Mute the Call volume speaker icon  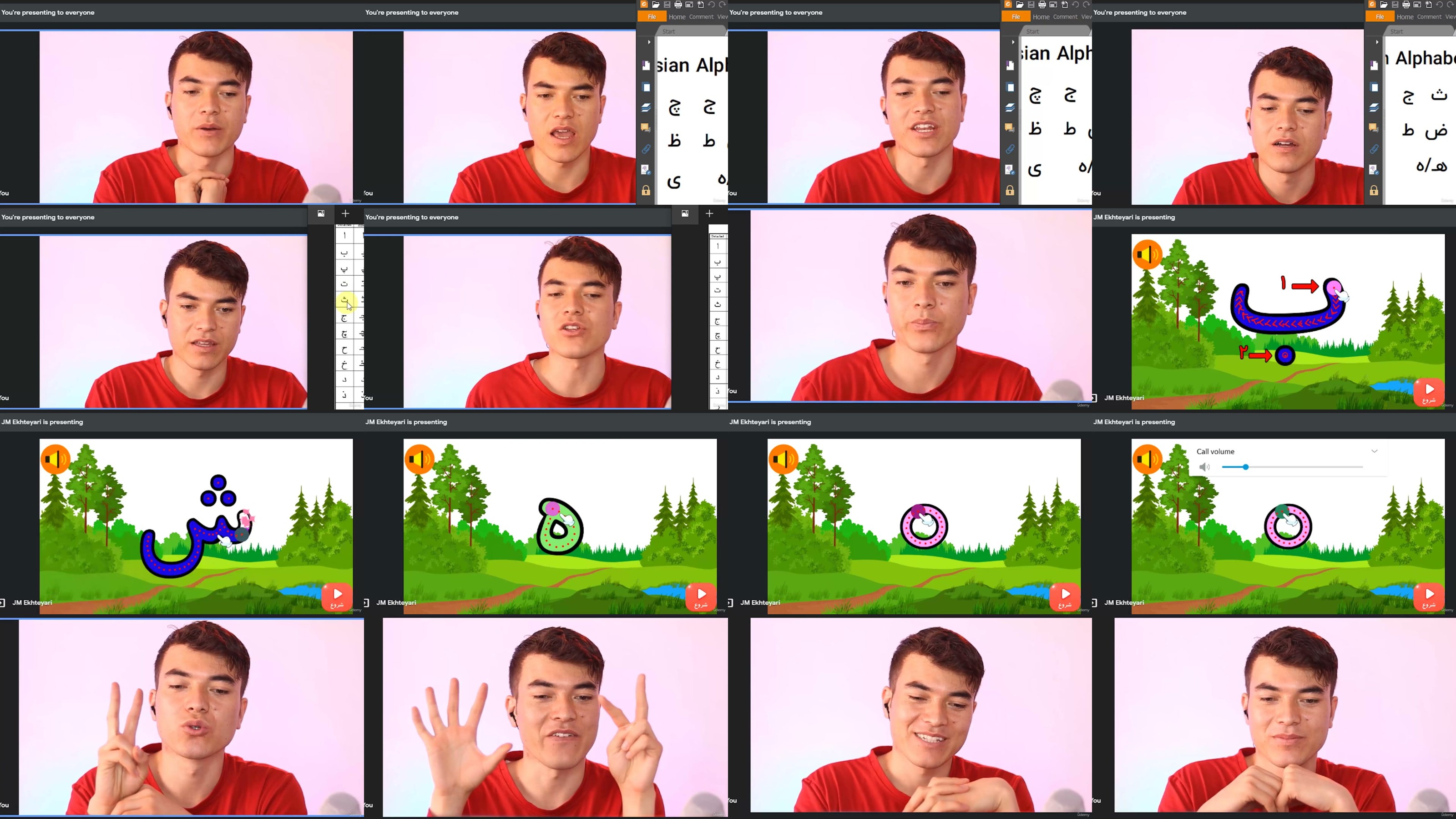[x=1204, y=467]
